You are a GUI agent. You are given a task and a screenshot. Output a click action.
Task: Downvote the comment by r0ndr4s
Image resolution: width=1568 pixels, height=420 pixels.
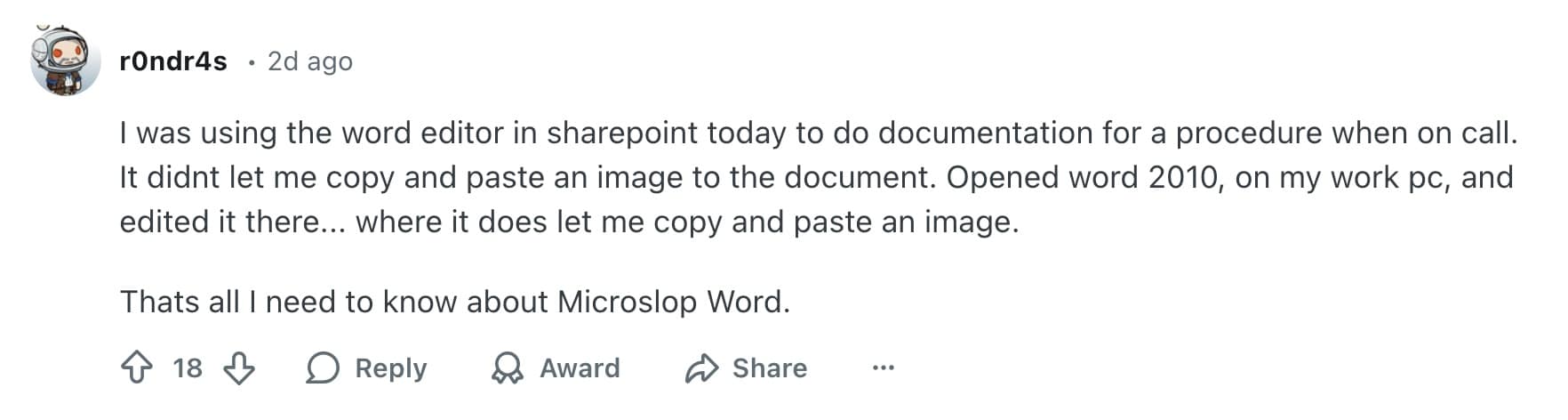(238, 367)
